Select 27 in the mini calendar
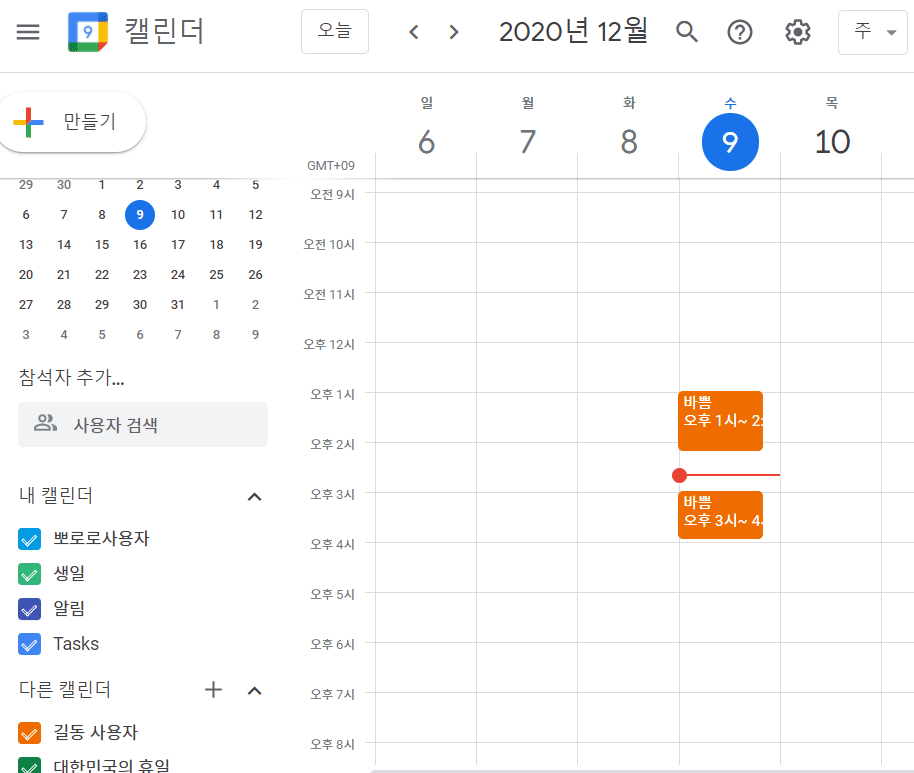Image resolution: width=914 pixels, height=773 pixels. tap(26, 304)
